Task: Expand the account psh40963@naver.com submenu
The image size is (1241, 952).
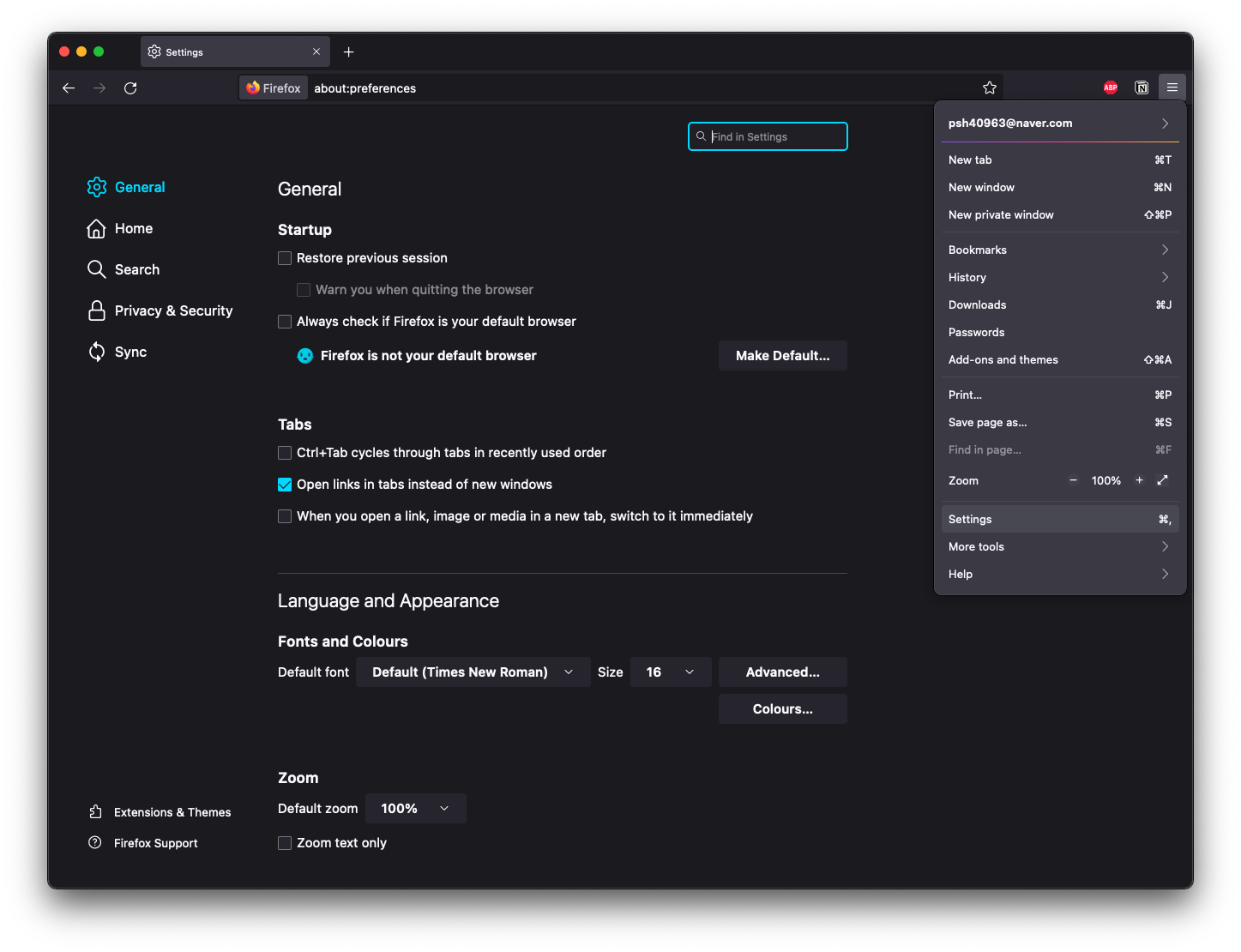Action: (x=1060, y=123)
